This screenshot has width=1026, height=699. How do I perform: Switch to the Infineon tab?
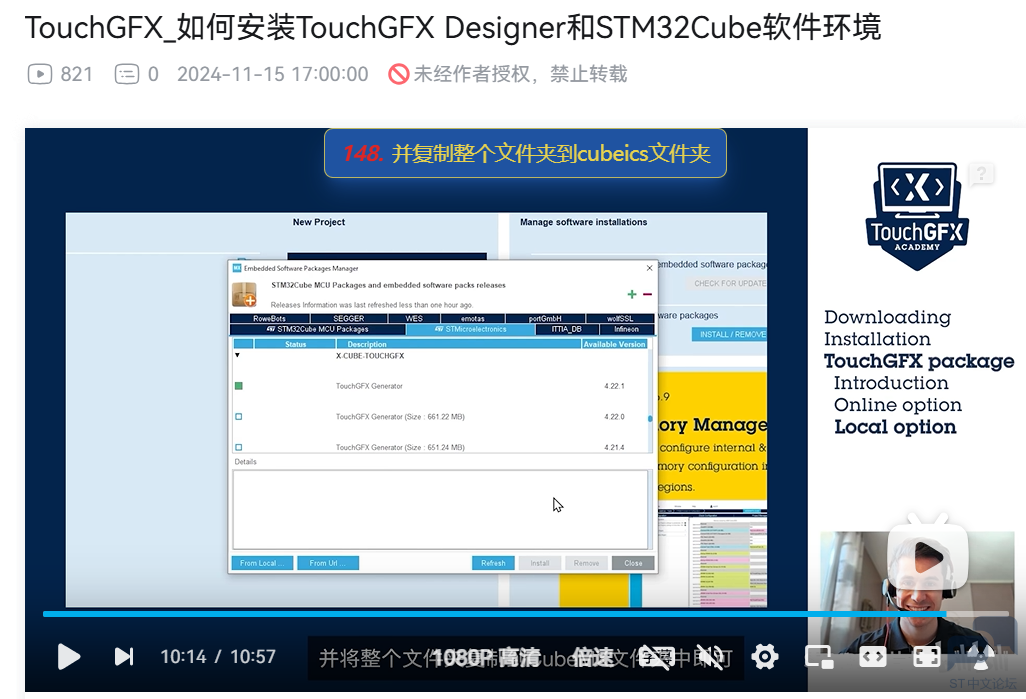626,329
